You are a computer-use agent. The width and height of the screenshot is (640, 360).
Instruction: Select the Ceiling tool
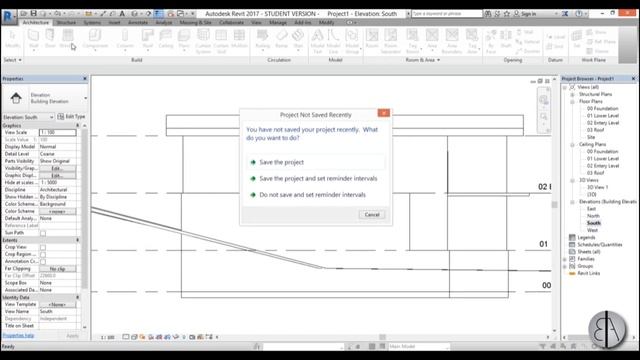tap(166, 39)
